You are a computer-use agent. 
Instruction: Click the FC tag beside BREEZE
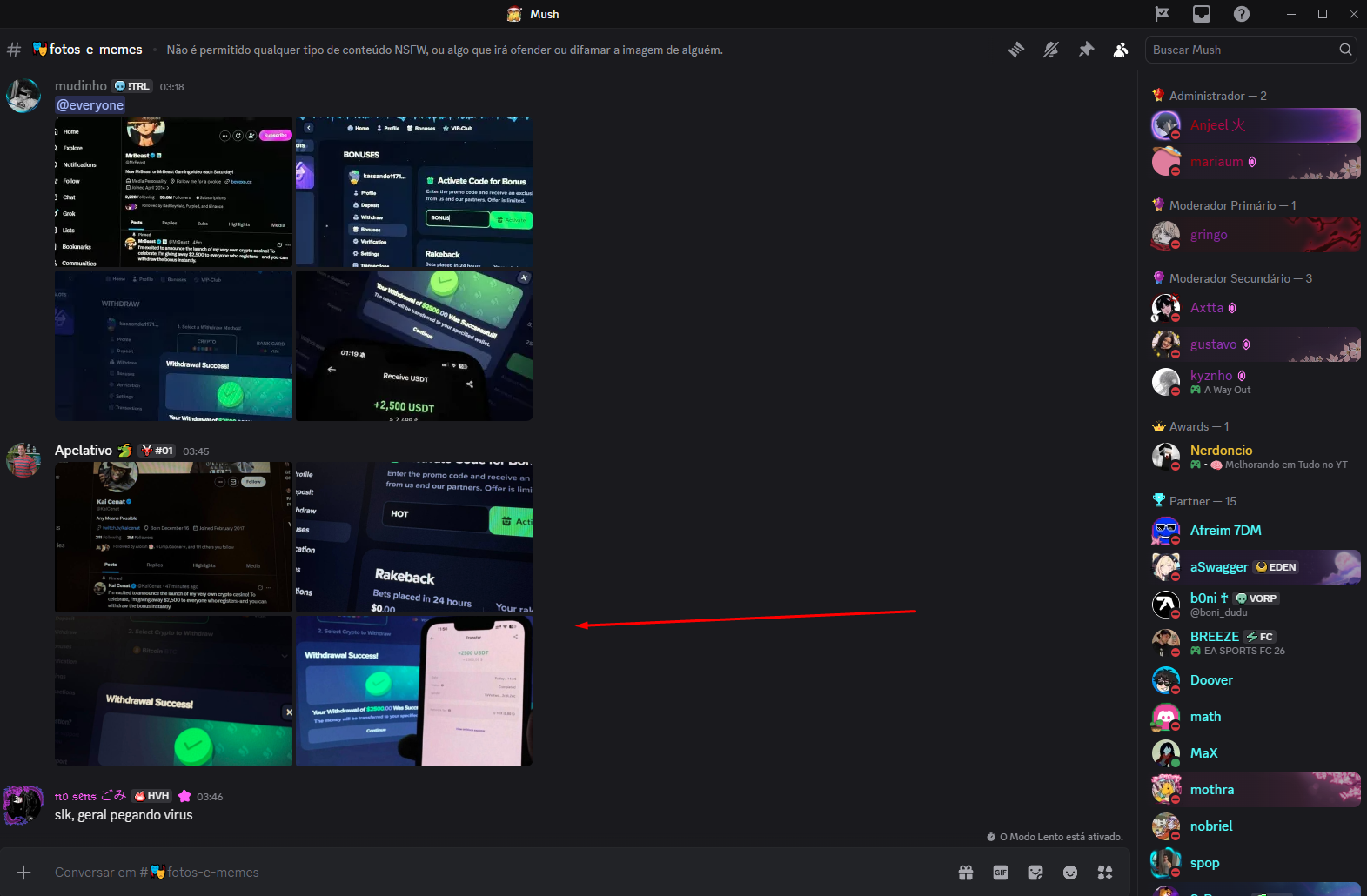click(1260, 637)
